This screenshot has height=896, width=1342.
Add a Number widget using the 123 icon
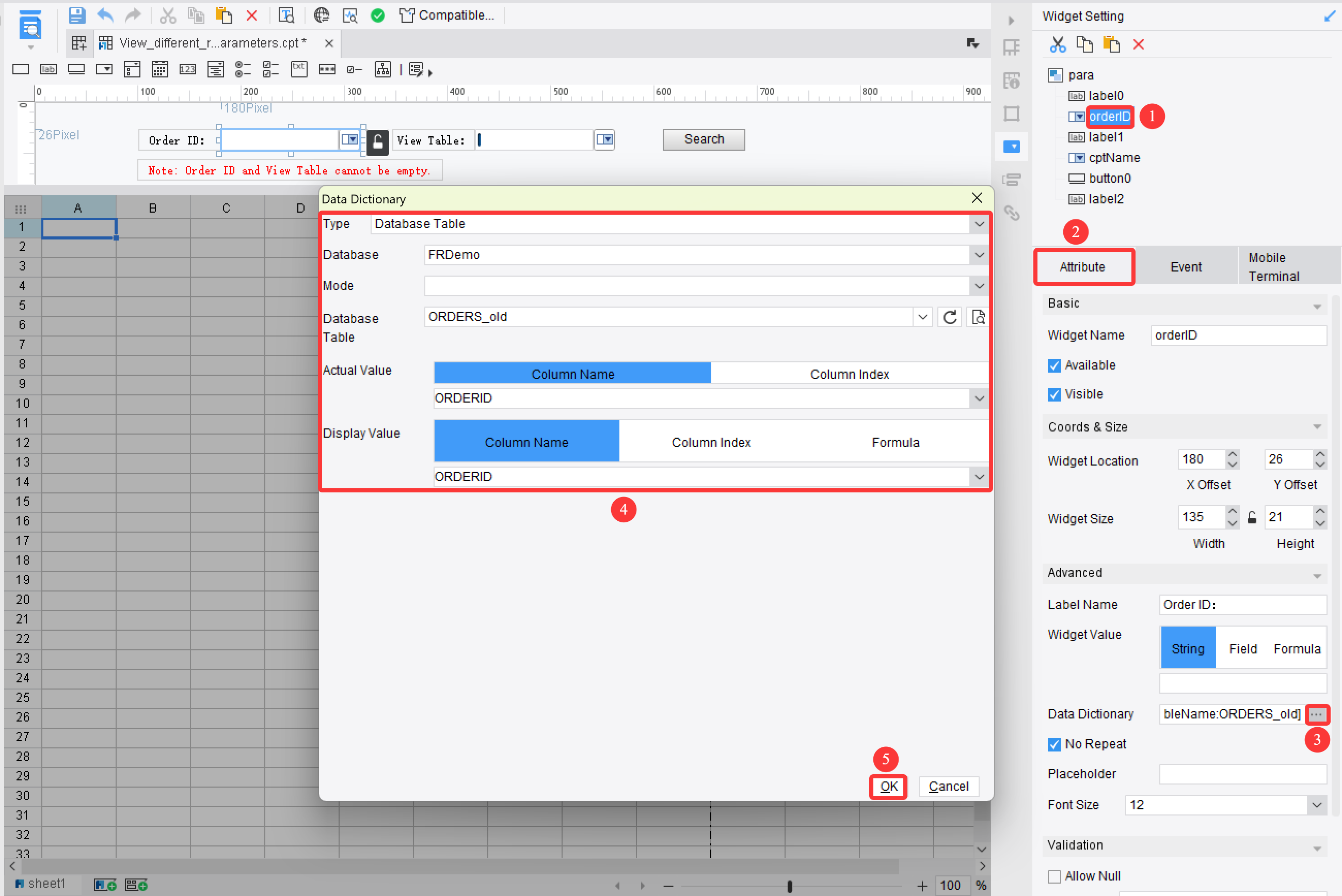coord(187,69)
